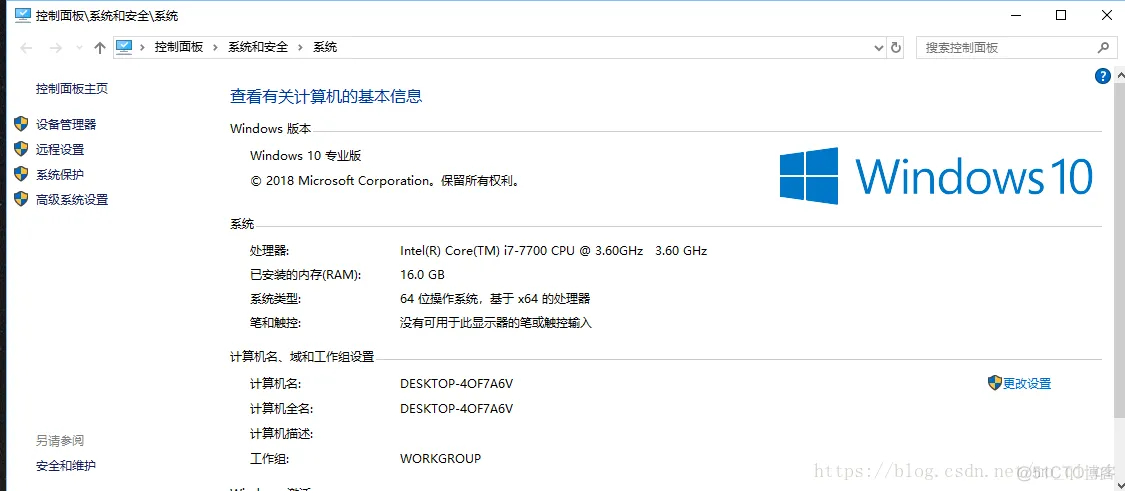Refresh the address bar location
Image resolution: width=1125 pixels, height=491 pixels.
coord(895,47)
